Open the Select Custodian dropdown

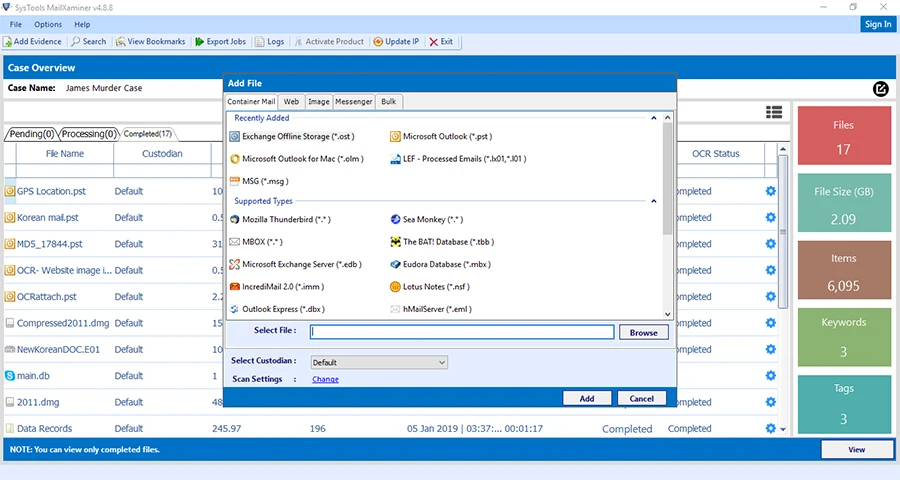click(x=379, y=362)
